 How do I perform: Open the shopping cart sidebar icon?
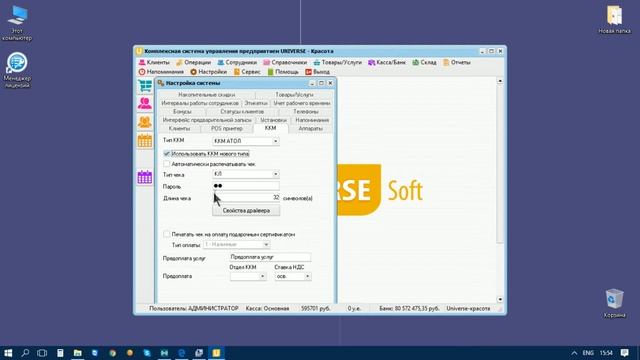coord(144,86)
